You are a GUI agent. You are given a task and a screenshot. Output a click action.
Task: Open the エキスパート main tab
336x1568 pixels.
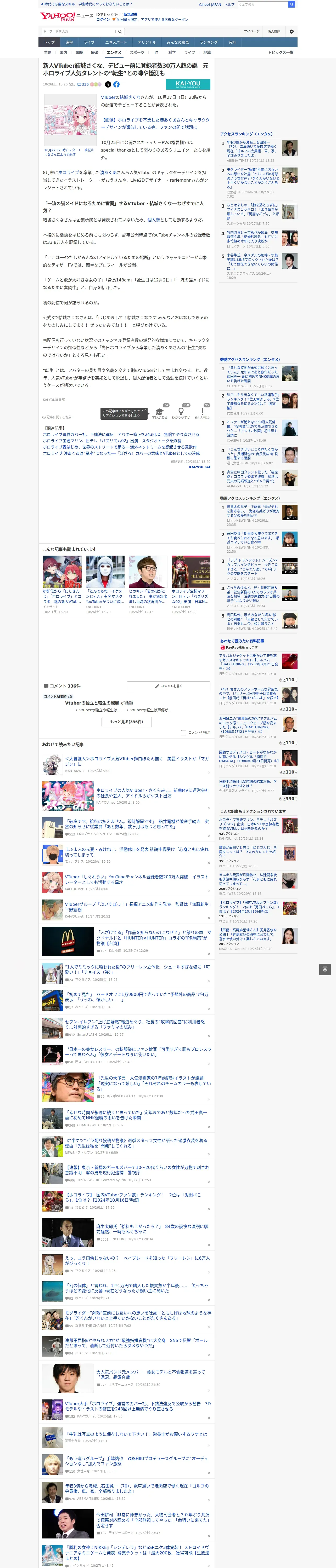(x=116, y=43)
